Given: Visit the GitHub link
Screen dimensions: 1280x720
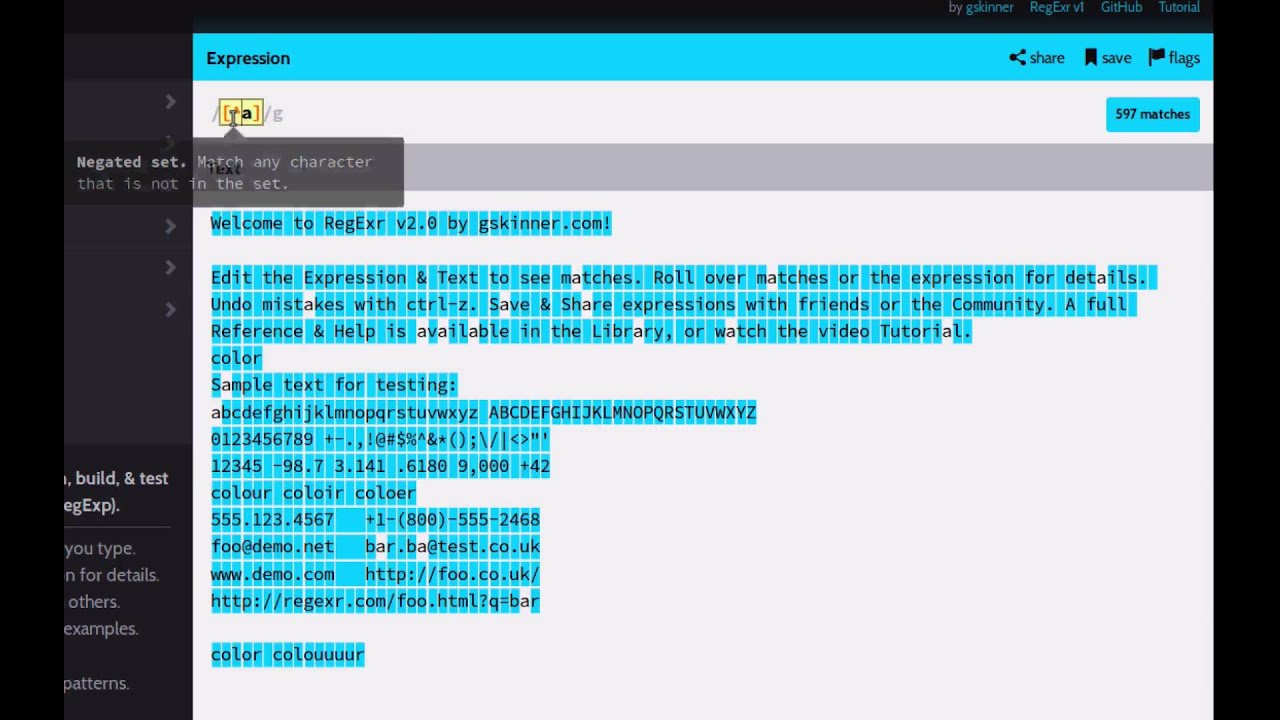Looking at the screenshot, I should tap(1121, 7).
